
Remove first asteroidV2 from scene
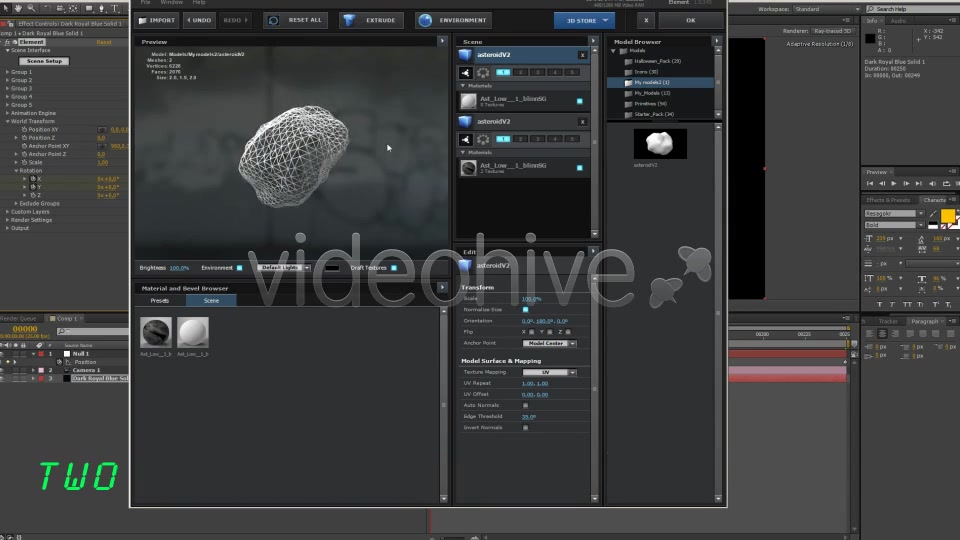[582, 55]
